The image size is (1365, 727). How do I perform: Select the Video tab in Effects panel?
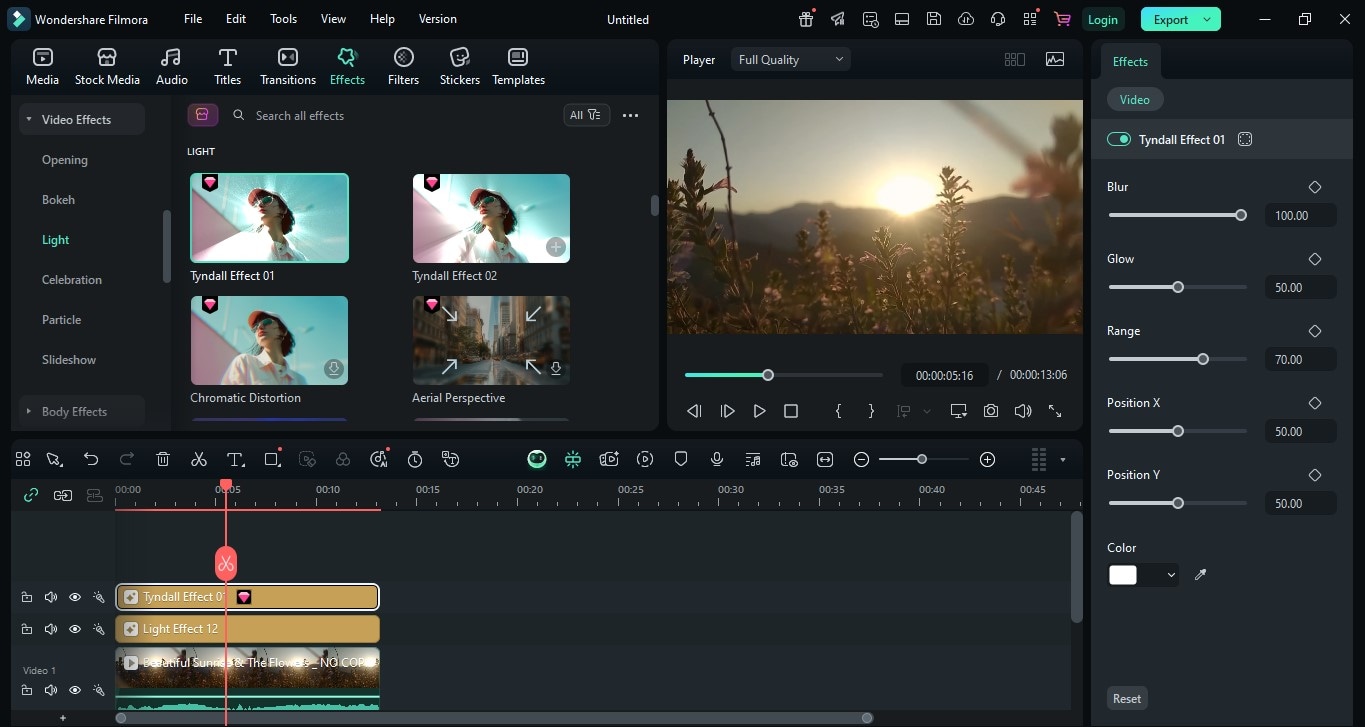tap(1135, 99)
